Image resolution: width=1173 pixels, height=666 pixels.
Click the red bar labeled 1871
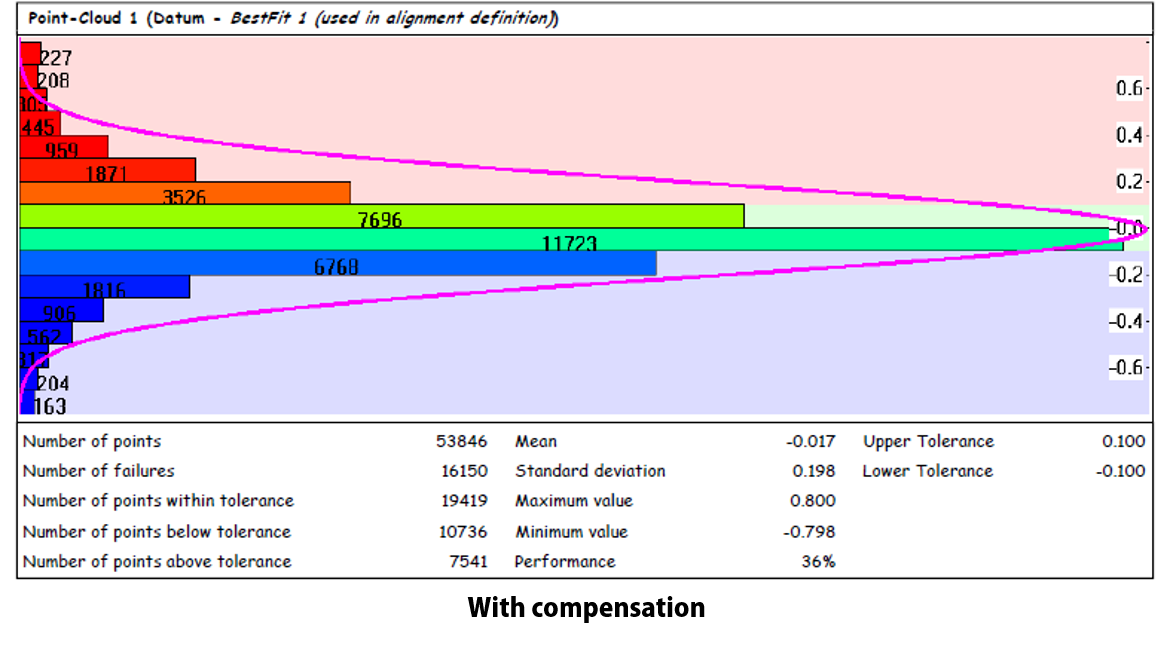(107, 169)
